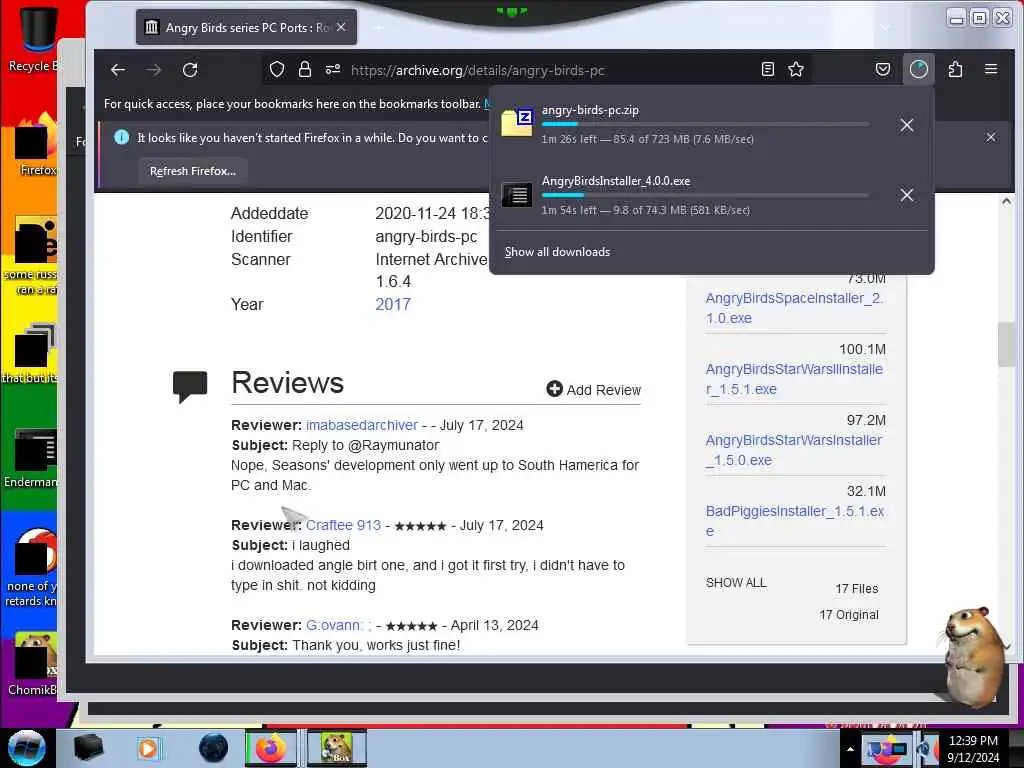This screenshot has width=1024, height=768.
Task: Download BadPiggiesInstaller_1.5.1.exe
Action: 794,521
